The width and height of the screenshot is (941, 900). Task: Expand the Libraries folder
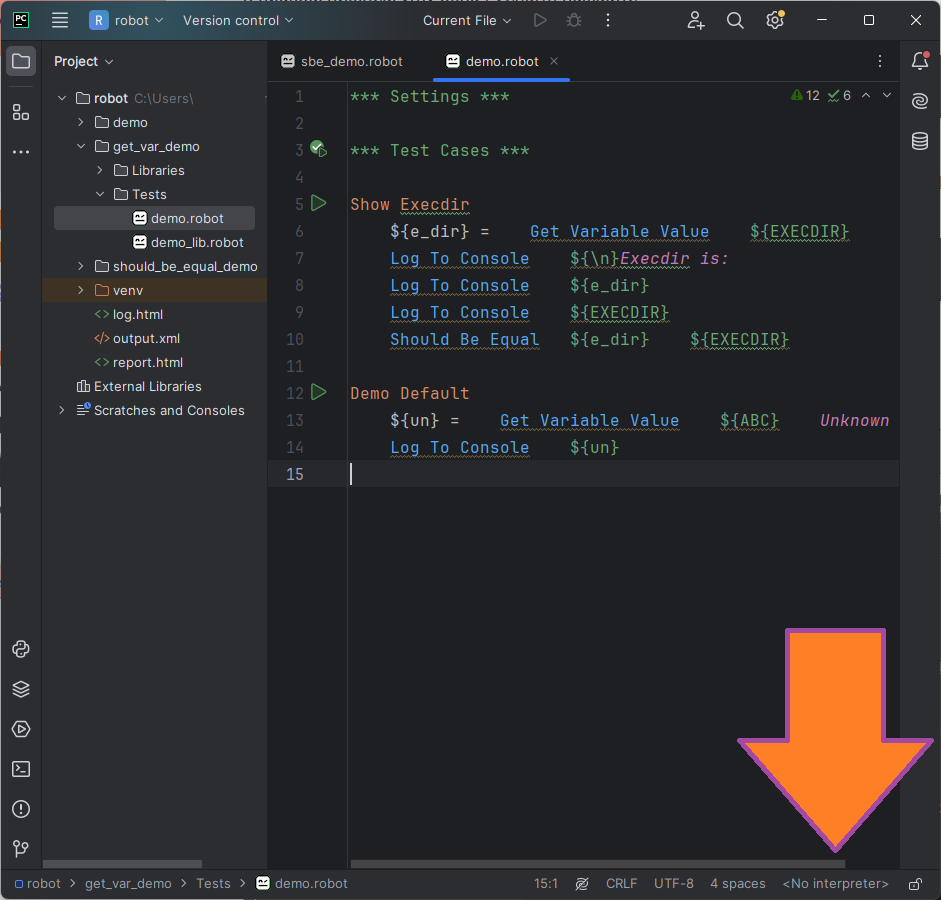[100, 170]
